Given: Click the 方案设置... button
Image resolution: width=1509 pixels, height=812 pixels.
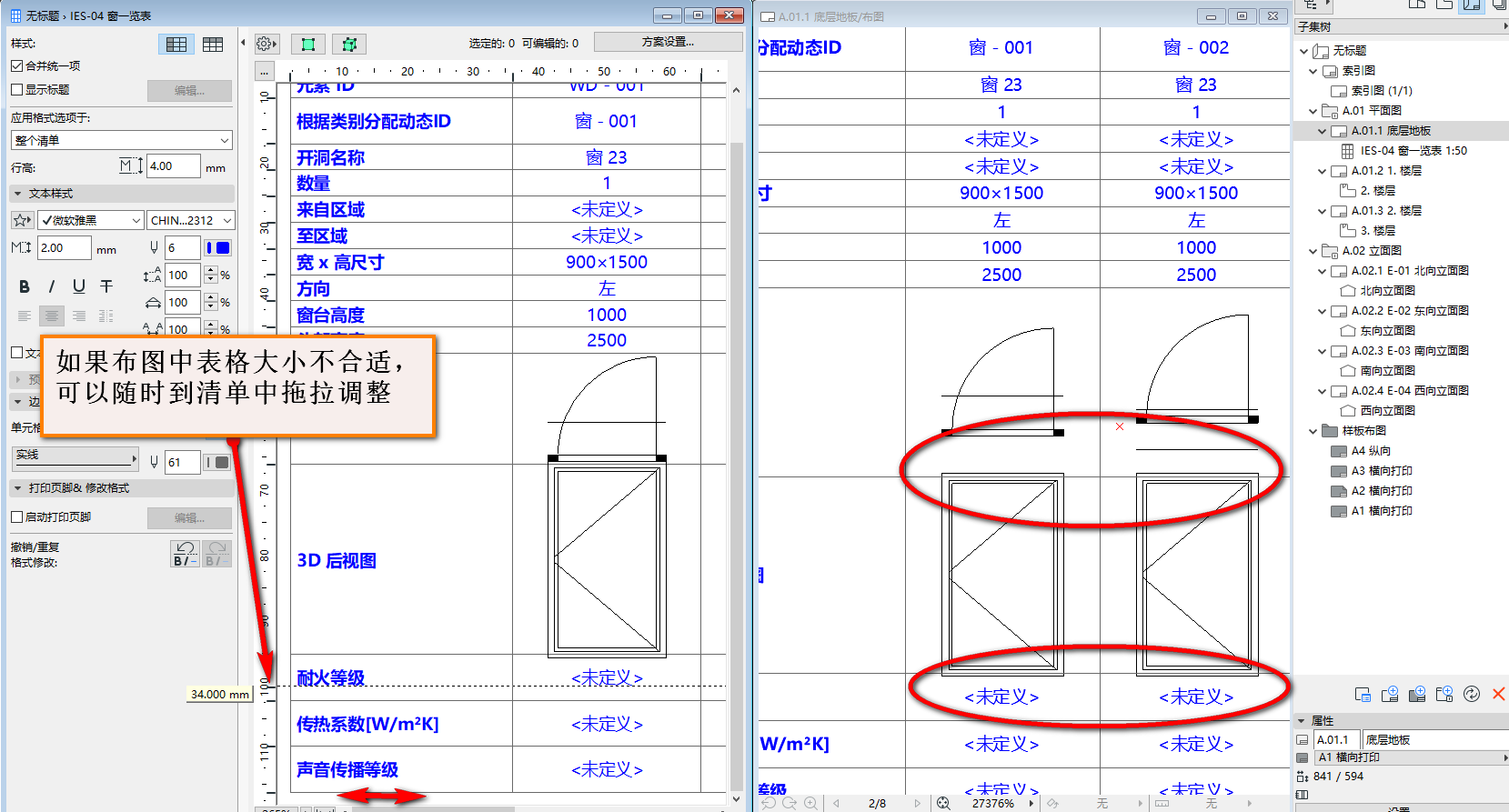Looking at the screenshot, I should click(x=668, y=42).
